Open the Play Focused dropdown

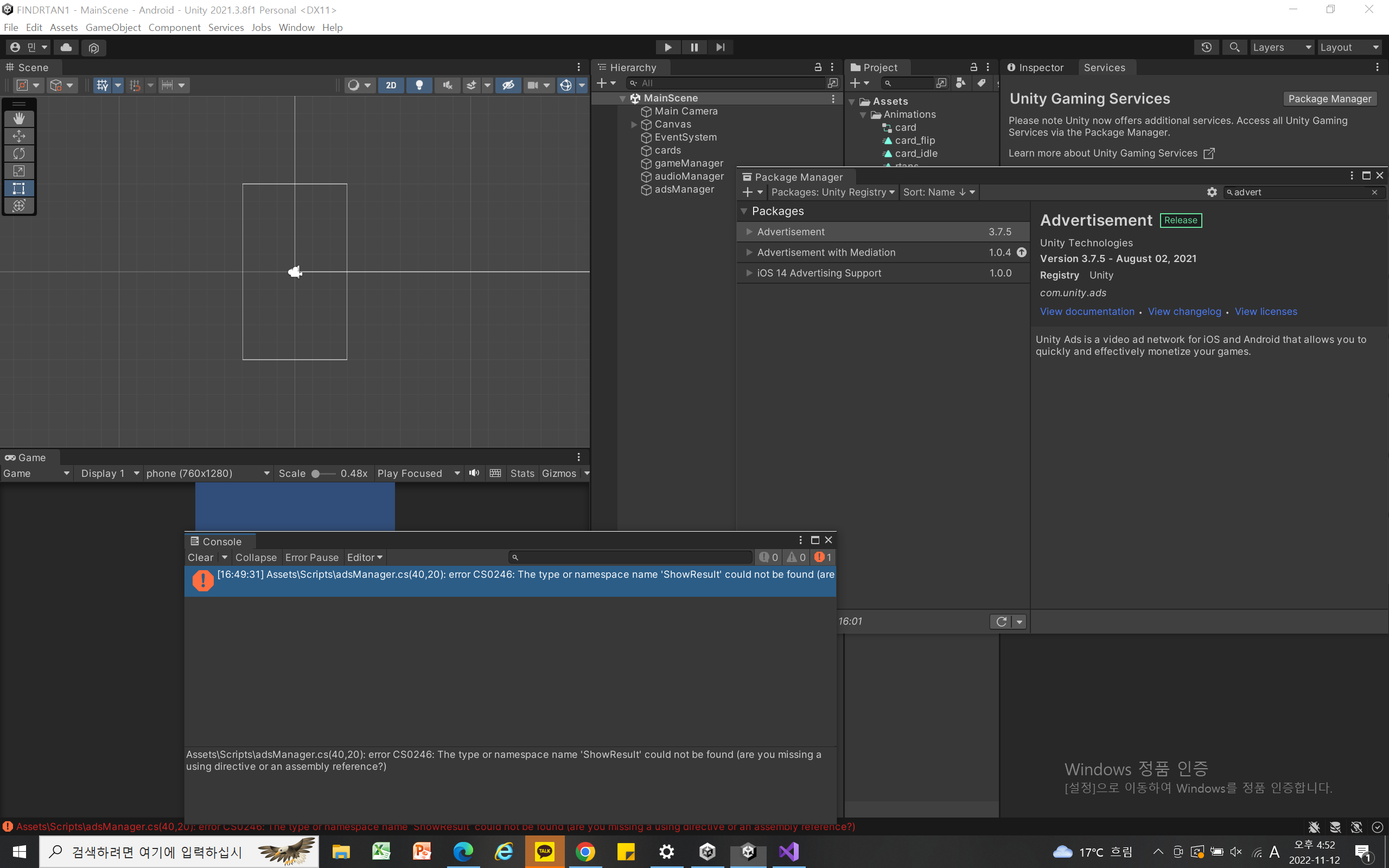tap(418, 473)
